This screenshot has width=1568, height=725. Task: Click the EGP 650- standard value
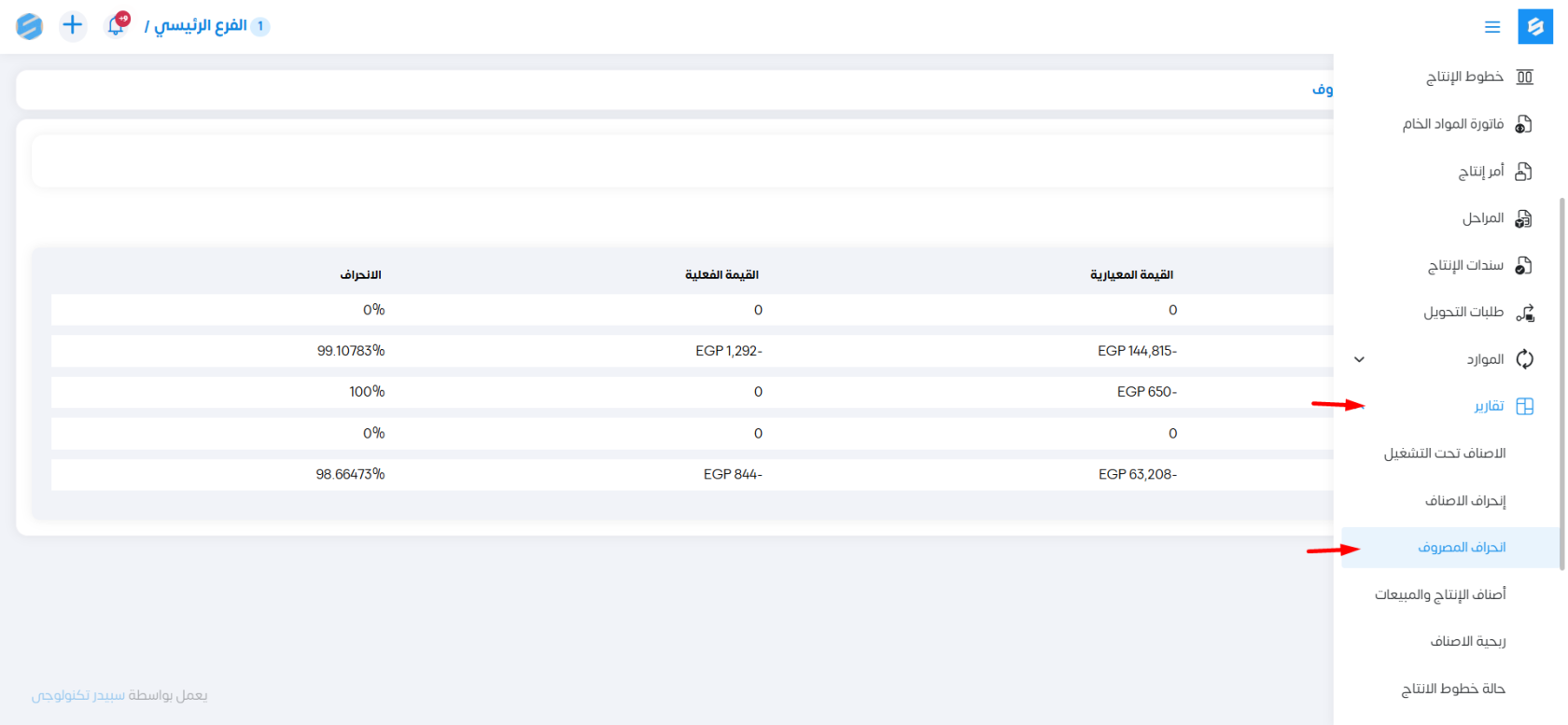click(x=1147, y=392)
